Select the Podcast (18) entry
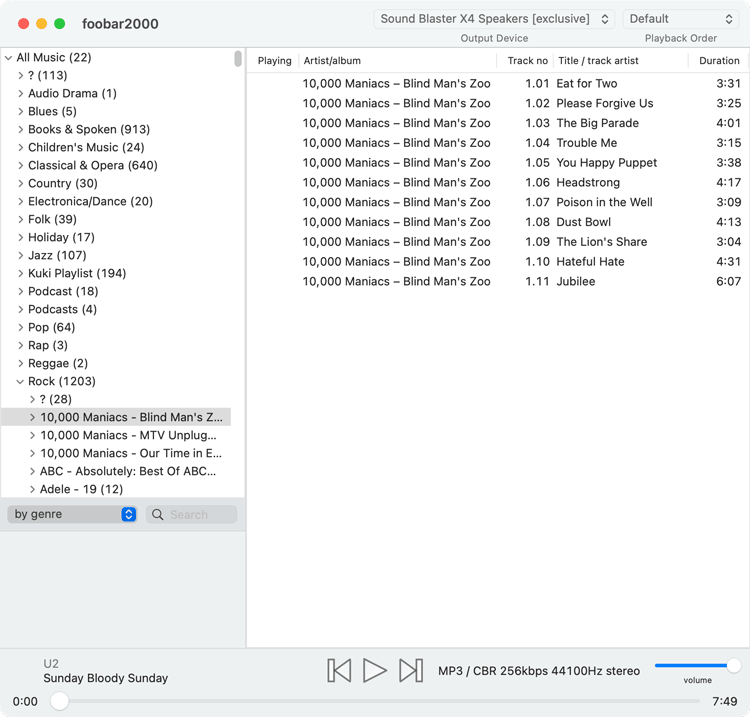Viewport: 750px width, 717px height. pyautogui.click(x=63, y=292)
